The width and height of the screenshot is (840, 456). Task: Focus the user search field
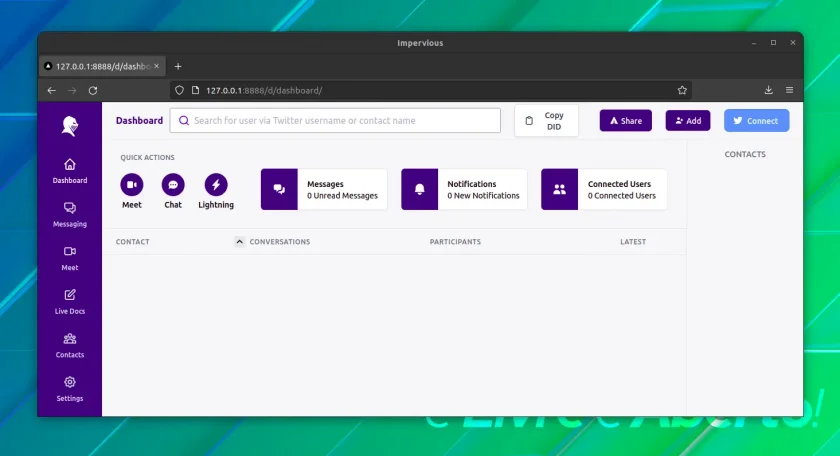335,121
